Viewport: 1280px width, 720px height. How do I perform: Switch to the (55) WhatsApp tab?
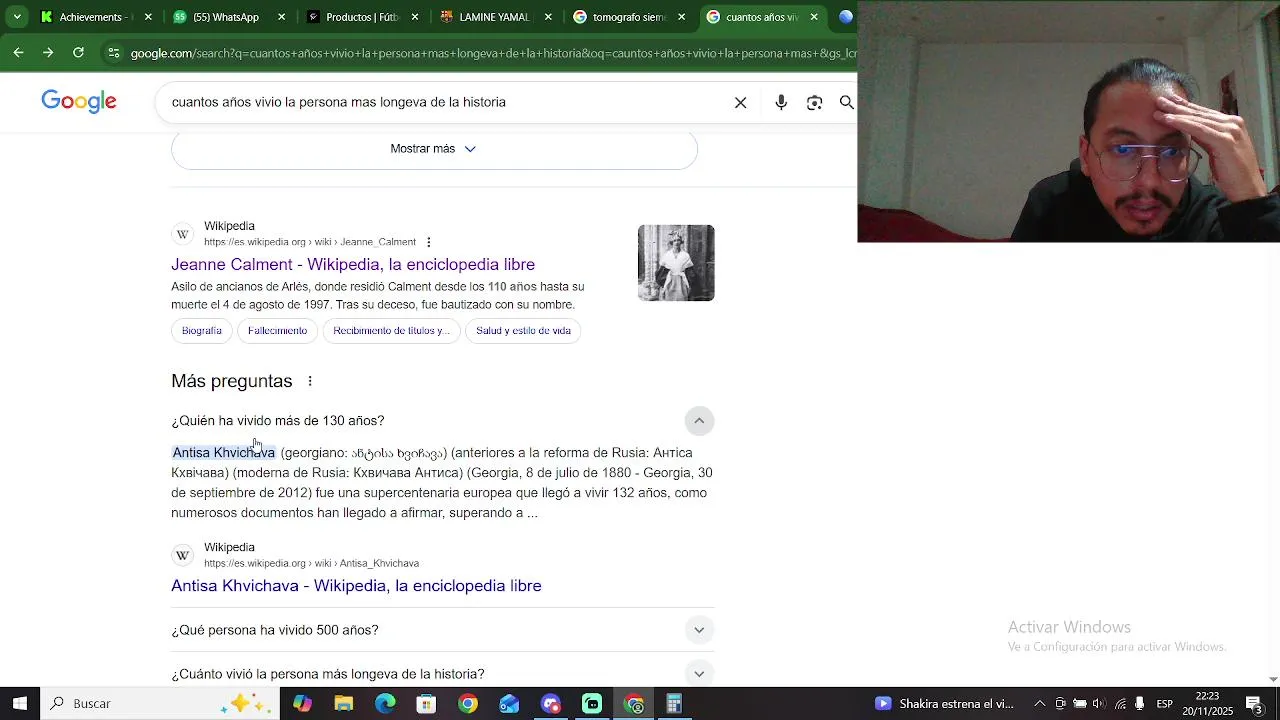(228, 17)
